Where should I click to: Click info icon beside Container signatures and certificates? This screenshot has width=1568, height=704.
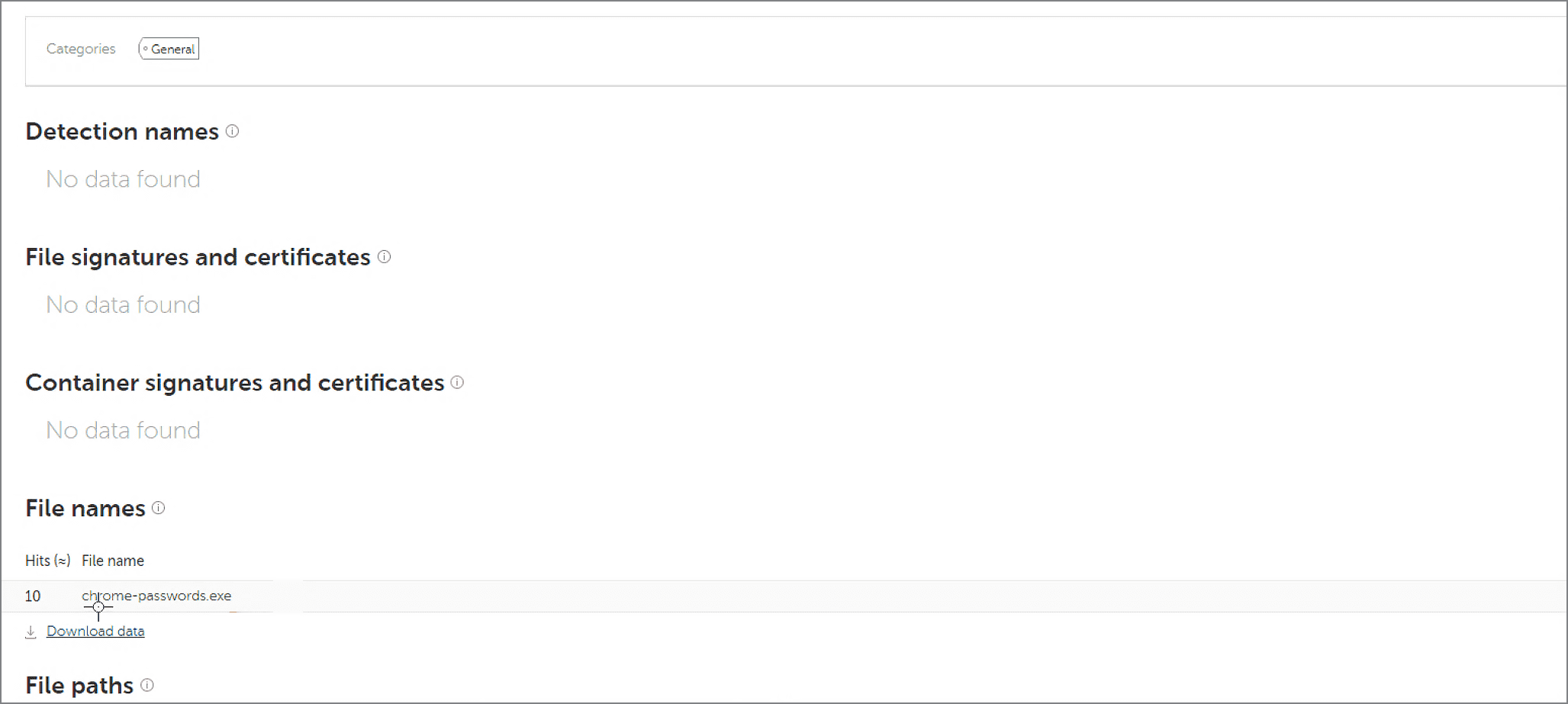[457, 382]
